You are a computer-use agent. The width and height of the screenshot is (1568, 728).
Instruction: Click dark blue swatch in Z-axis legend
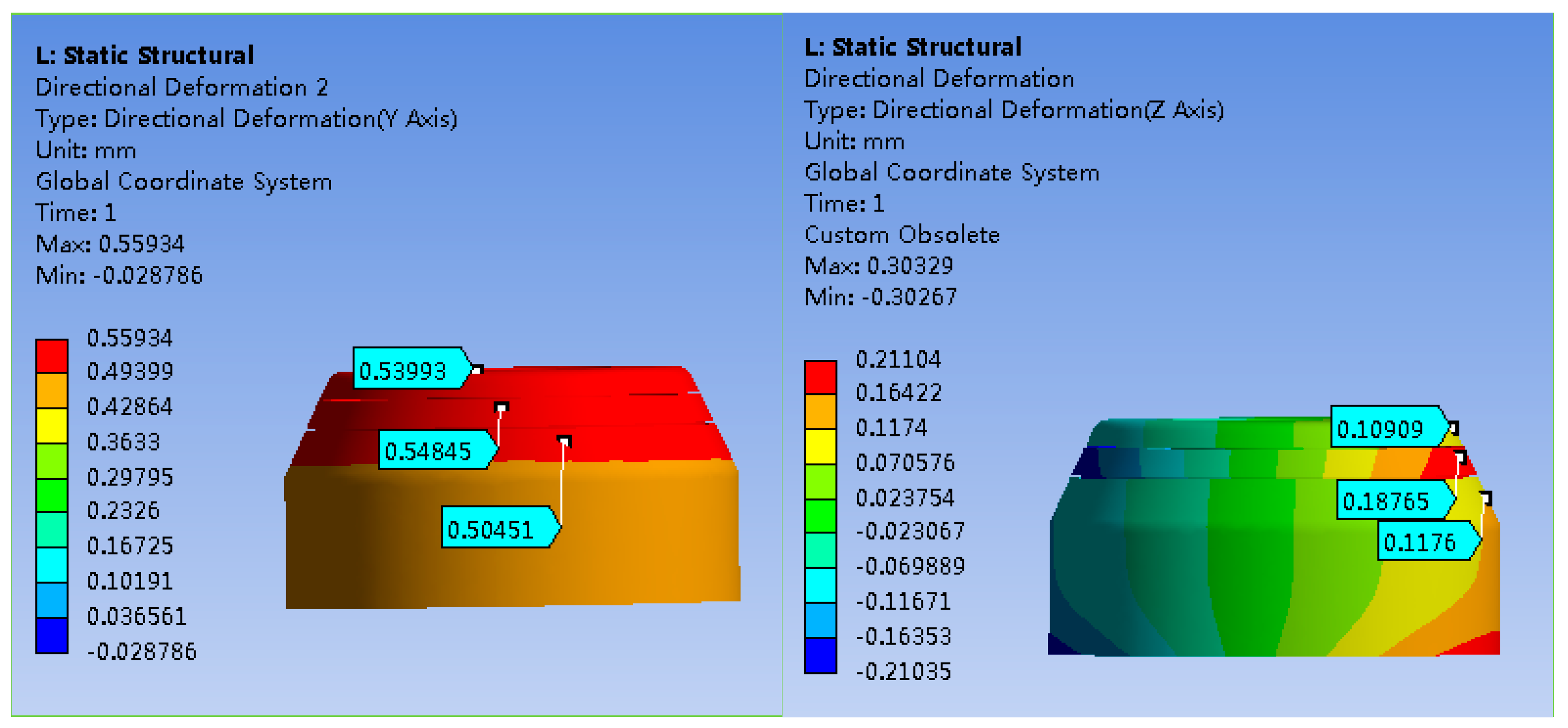tap(820, 656)
